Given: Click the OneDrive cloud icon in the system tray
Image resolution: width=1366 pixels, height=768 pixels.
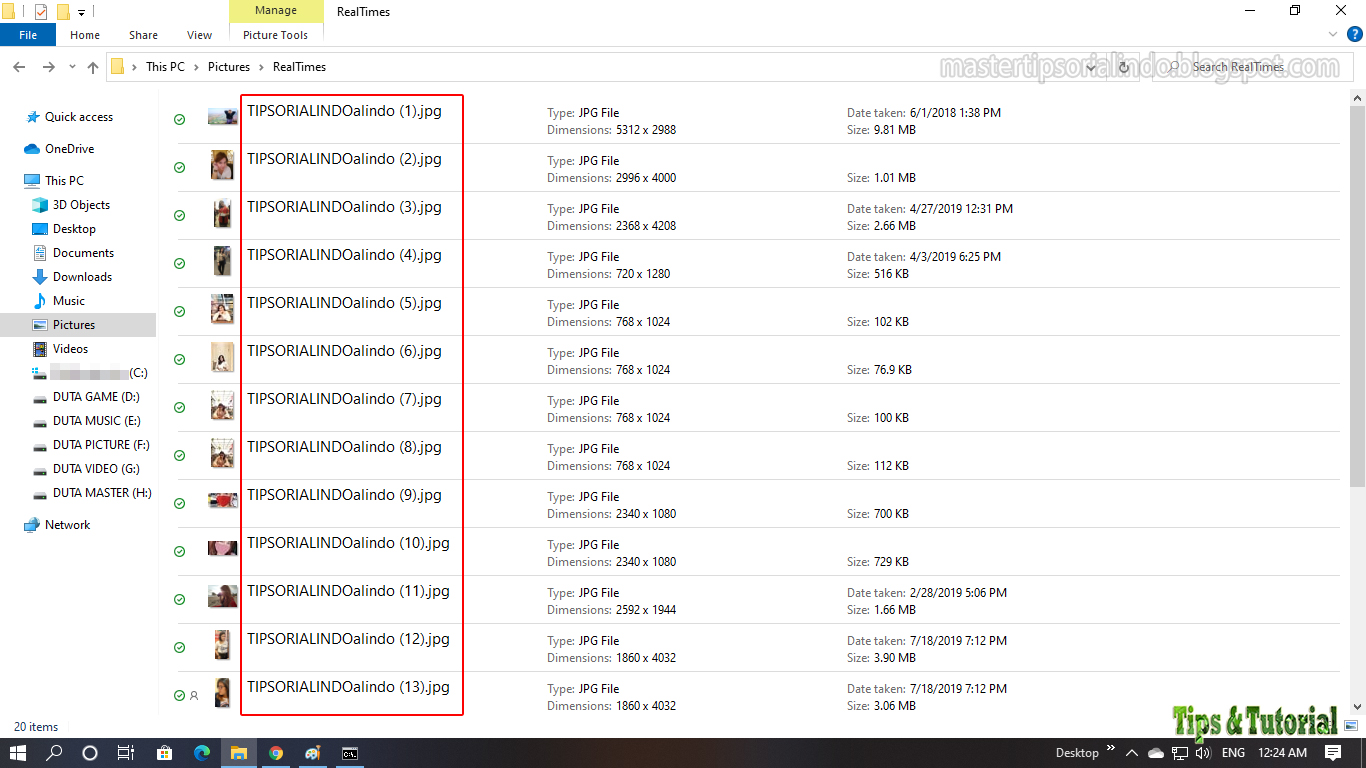Looking at the screenshot, I should tap(1156, 753).
